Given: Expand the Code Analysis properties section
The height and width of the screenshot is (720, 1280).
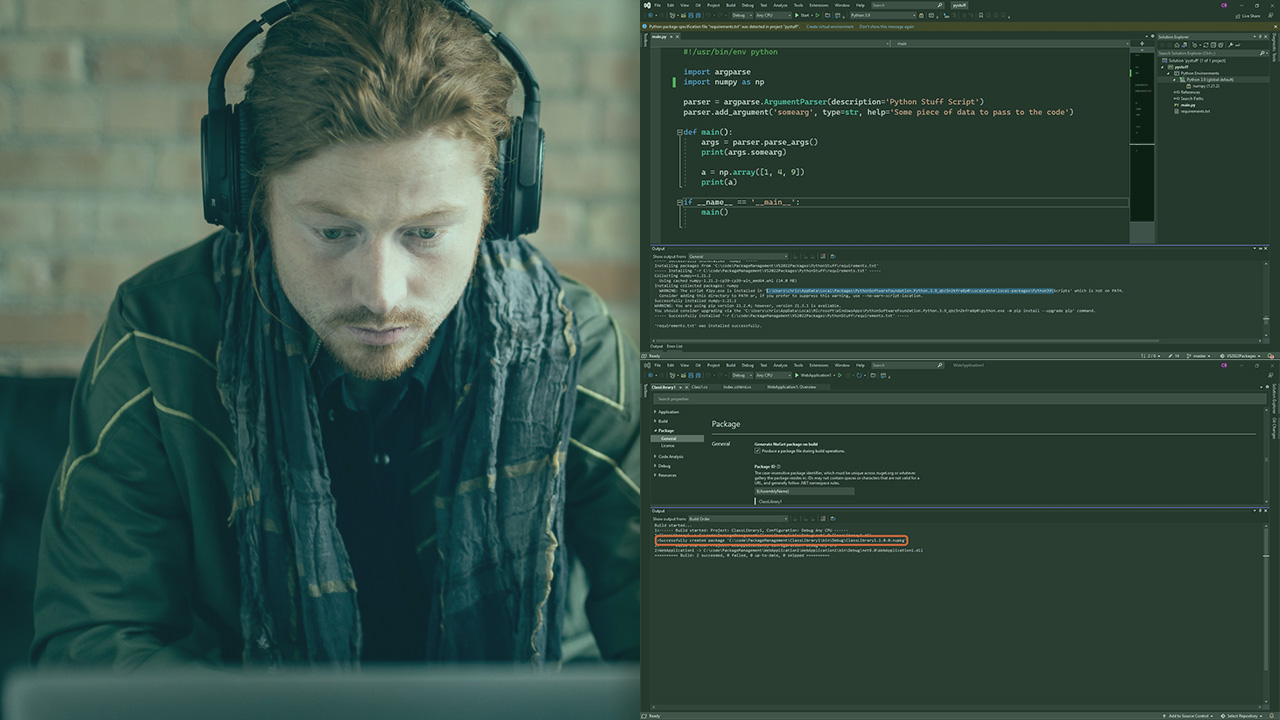Looking at the screenshot, I should tap(671, 456).
